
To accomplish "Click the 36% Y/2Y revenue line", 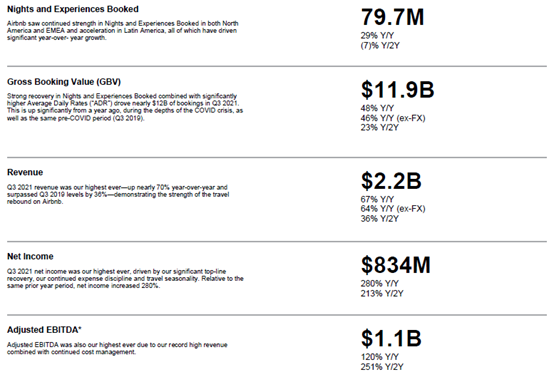I will [379, 219].
